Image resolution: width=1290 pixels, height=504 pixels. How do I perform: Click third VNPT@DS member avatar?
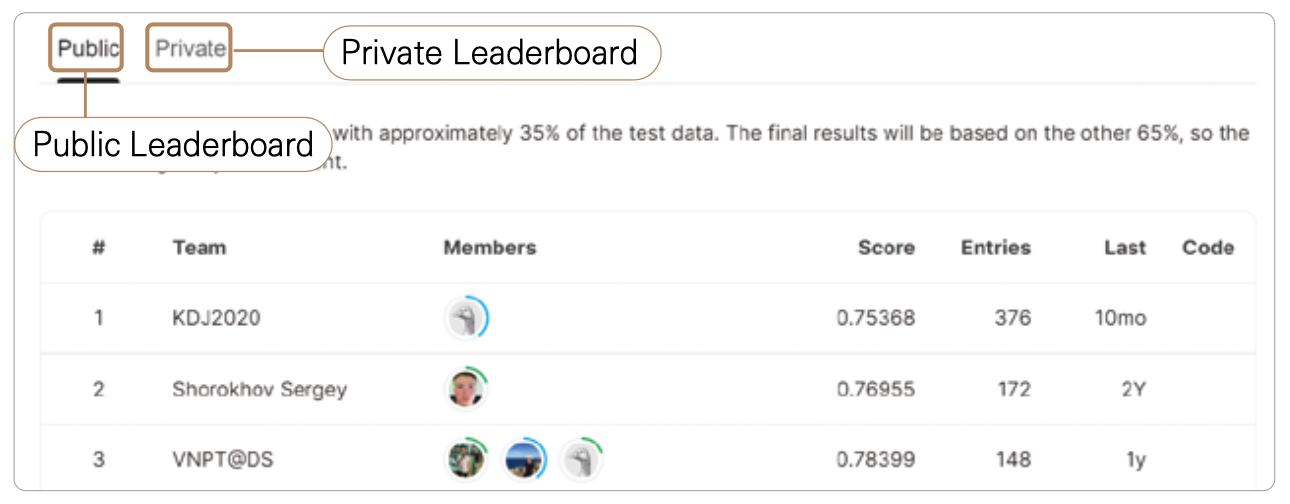(x=581, y=459)
